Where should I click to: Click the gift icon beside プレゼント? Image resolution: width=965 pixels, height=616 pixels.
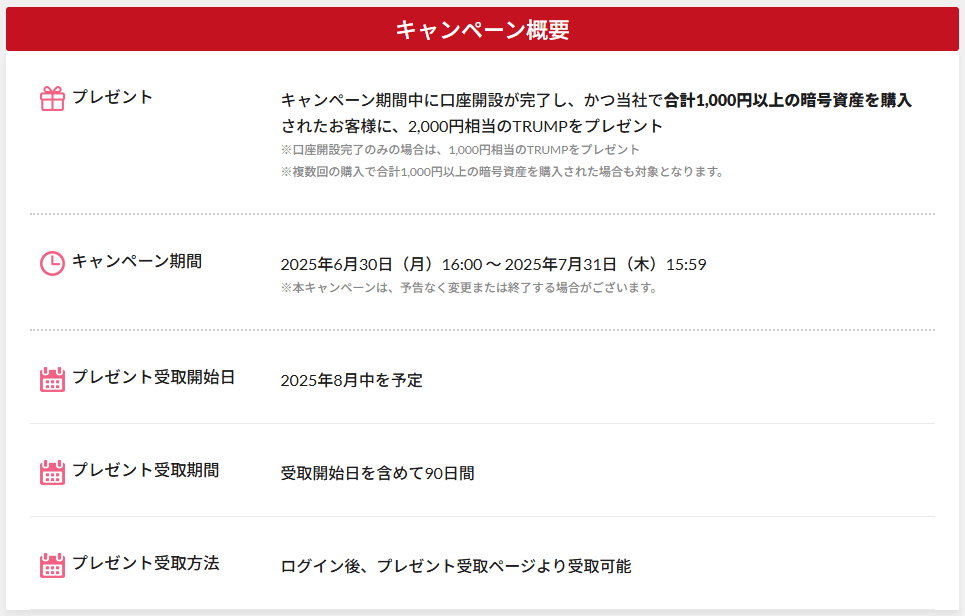coord(52,98)
